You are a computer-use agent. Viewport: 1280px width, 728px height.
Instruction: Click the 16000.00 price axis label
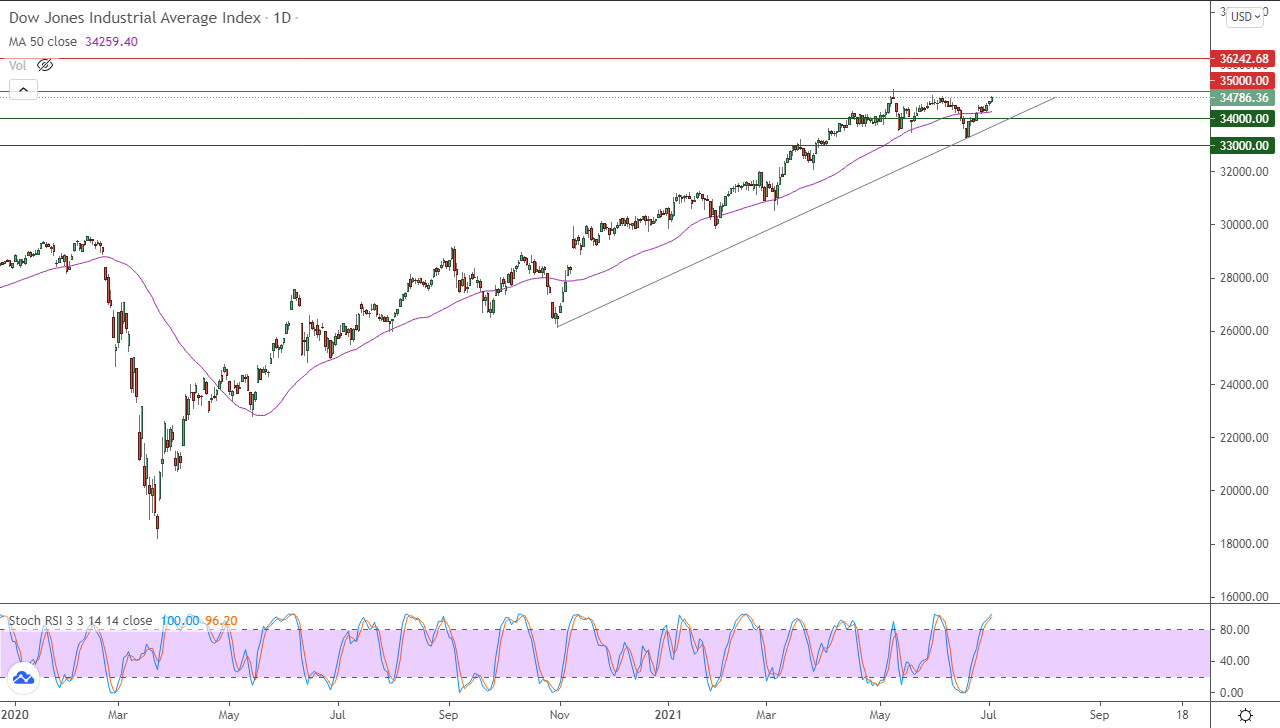pos(1244,598)
